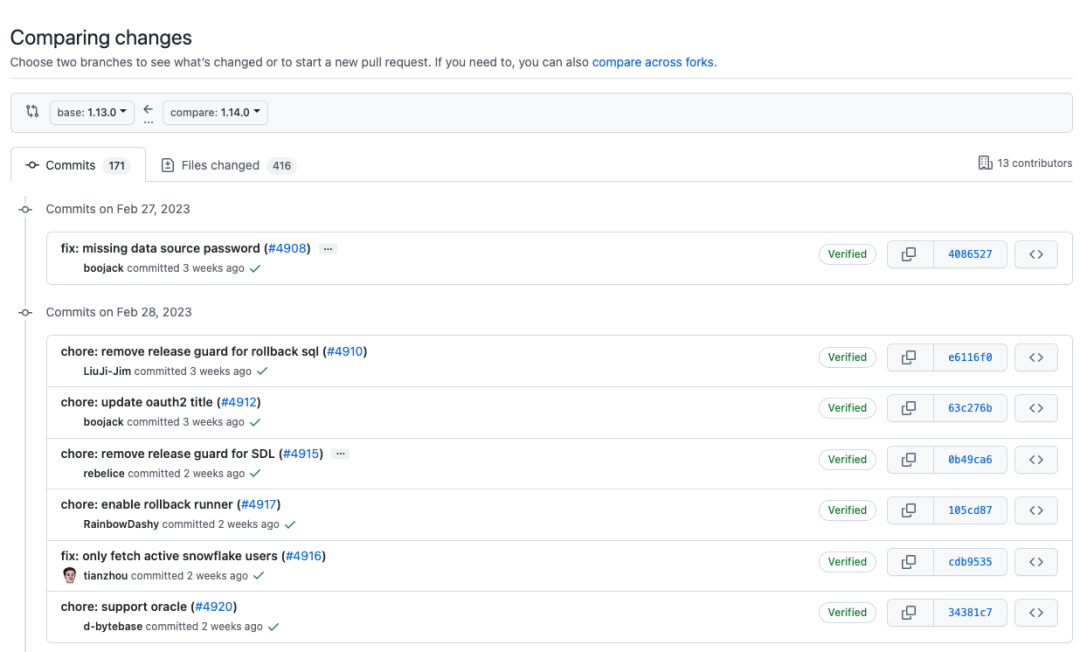Image resolution: width=1080 pixels, height=652 pixels.
Task: Switch to the Commits tab
Action: coord(78,165)
